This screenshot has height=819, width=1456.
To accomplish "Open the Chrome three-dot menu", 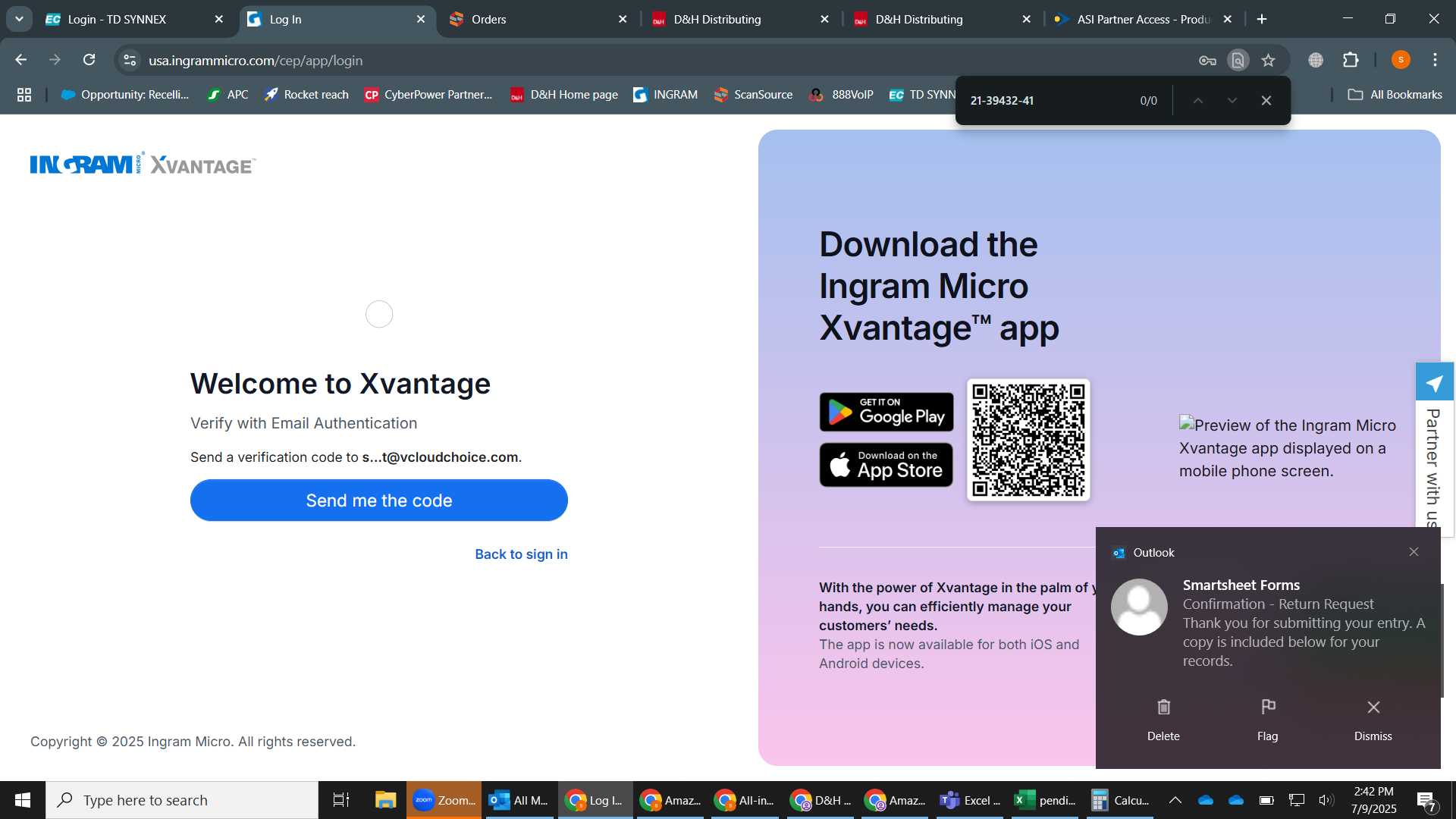I will coord(1435,60).
